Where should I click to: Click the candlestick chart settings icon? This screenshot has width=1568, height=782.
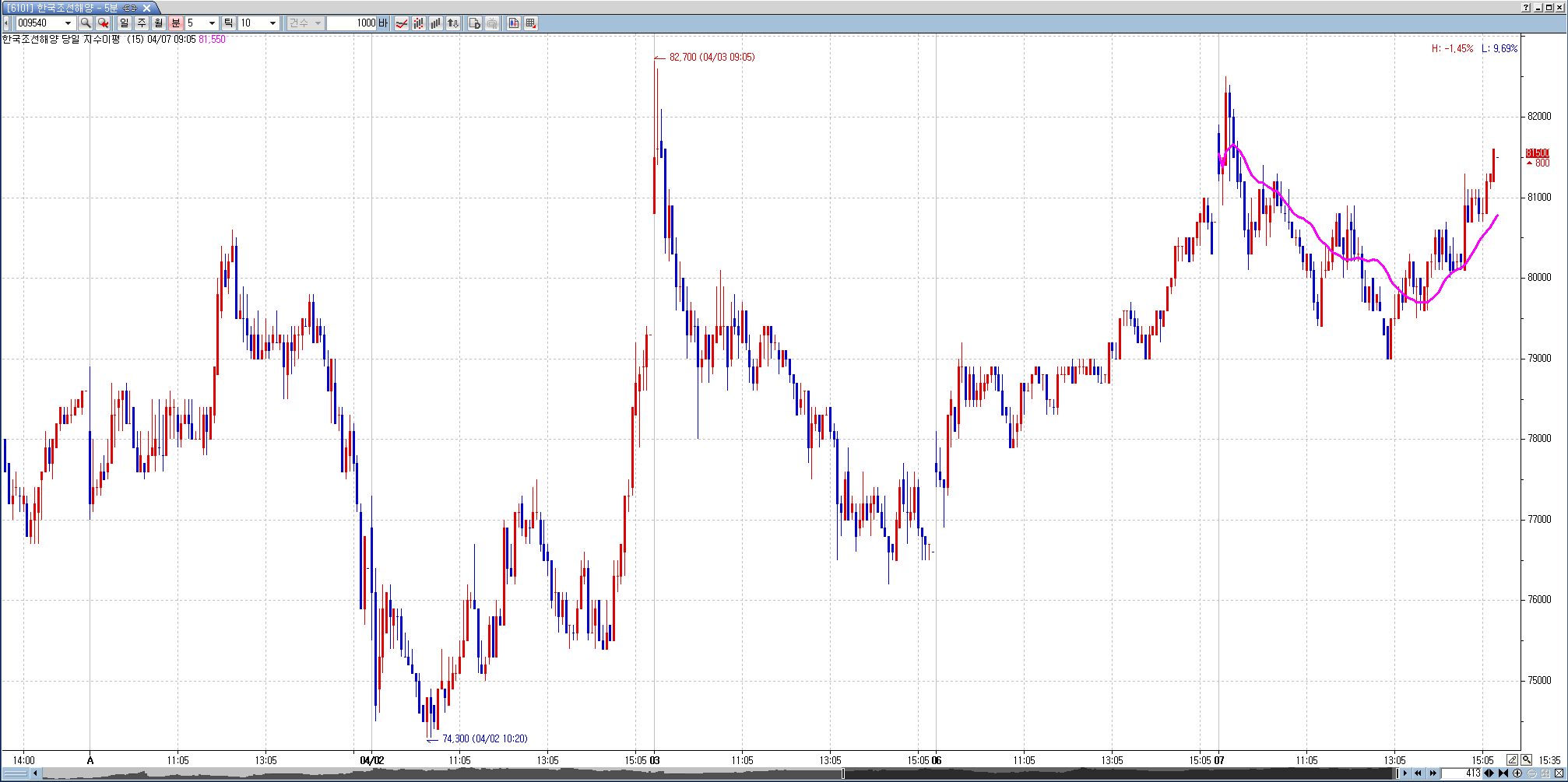pos(514,23)
